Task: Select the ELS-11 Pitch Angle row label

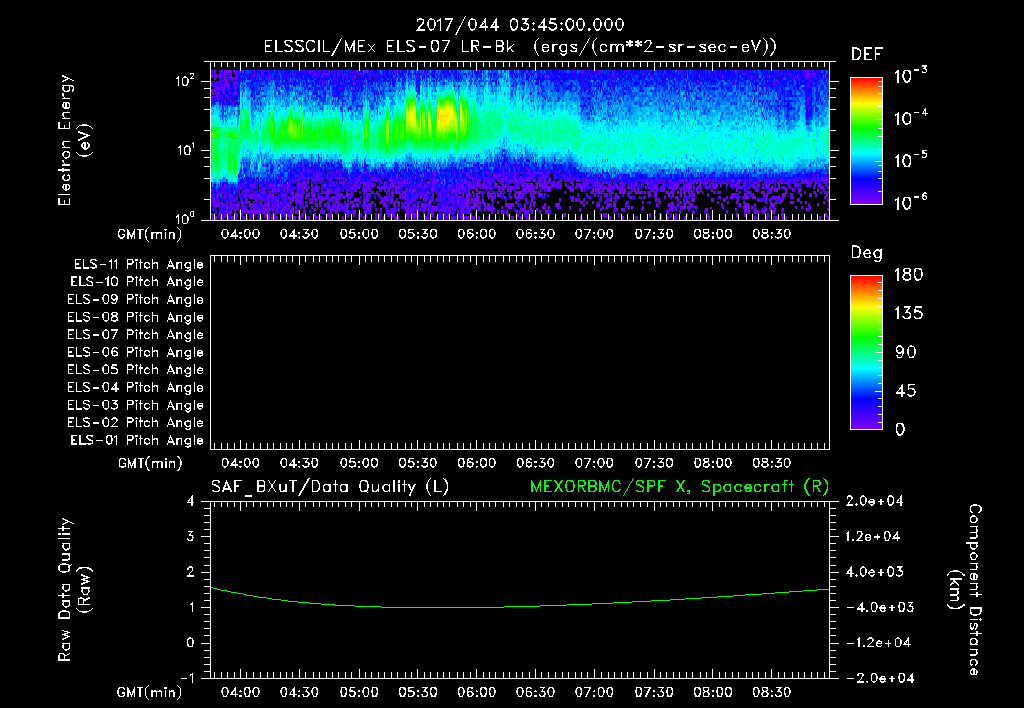Action: (x=138, y=265)
